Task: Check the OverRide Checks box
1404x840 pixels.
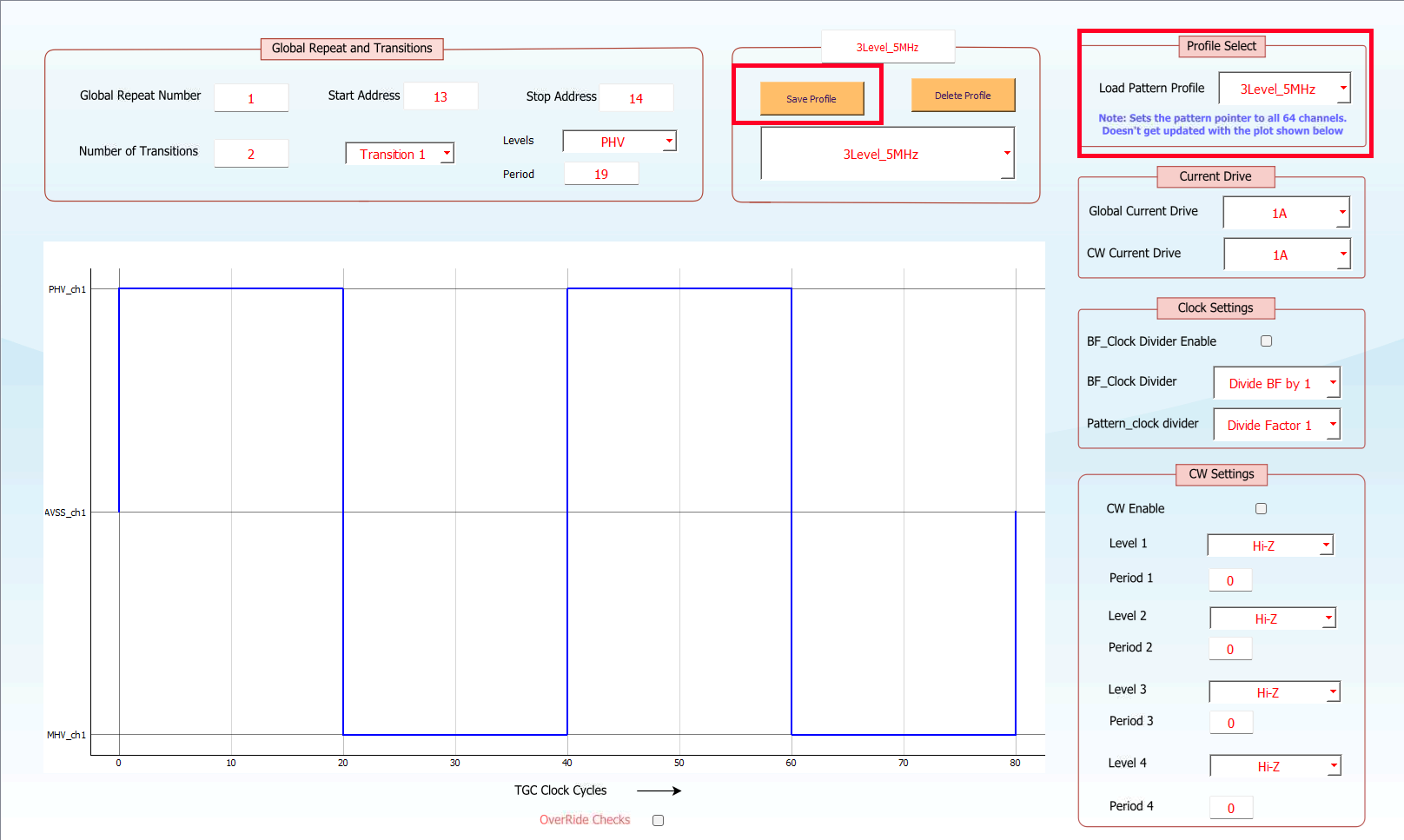Action: tap(658, 820)
